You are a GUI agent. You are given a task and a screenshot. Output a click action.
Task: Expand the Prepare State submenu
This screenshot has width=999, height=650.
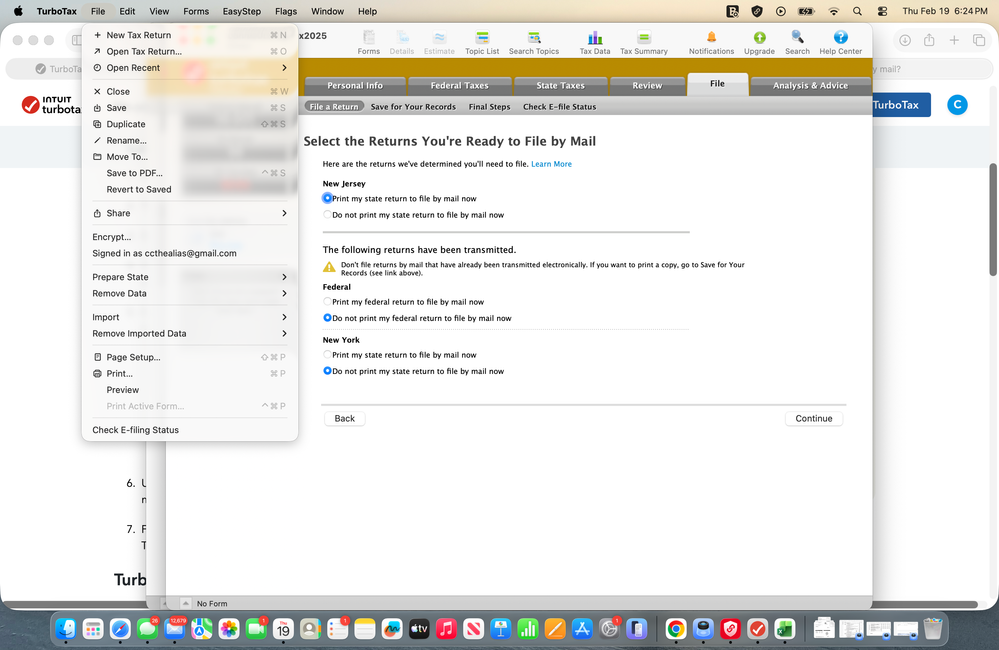[190, 277]
